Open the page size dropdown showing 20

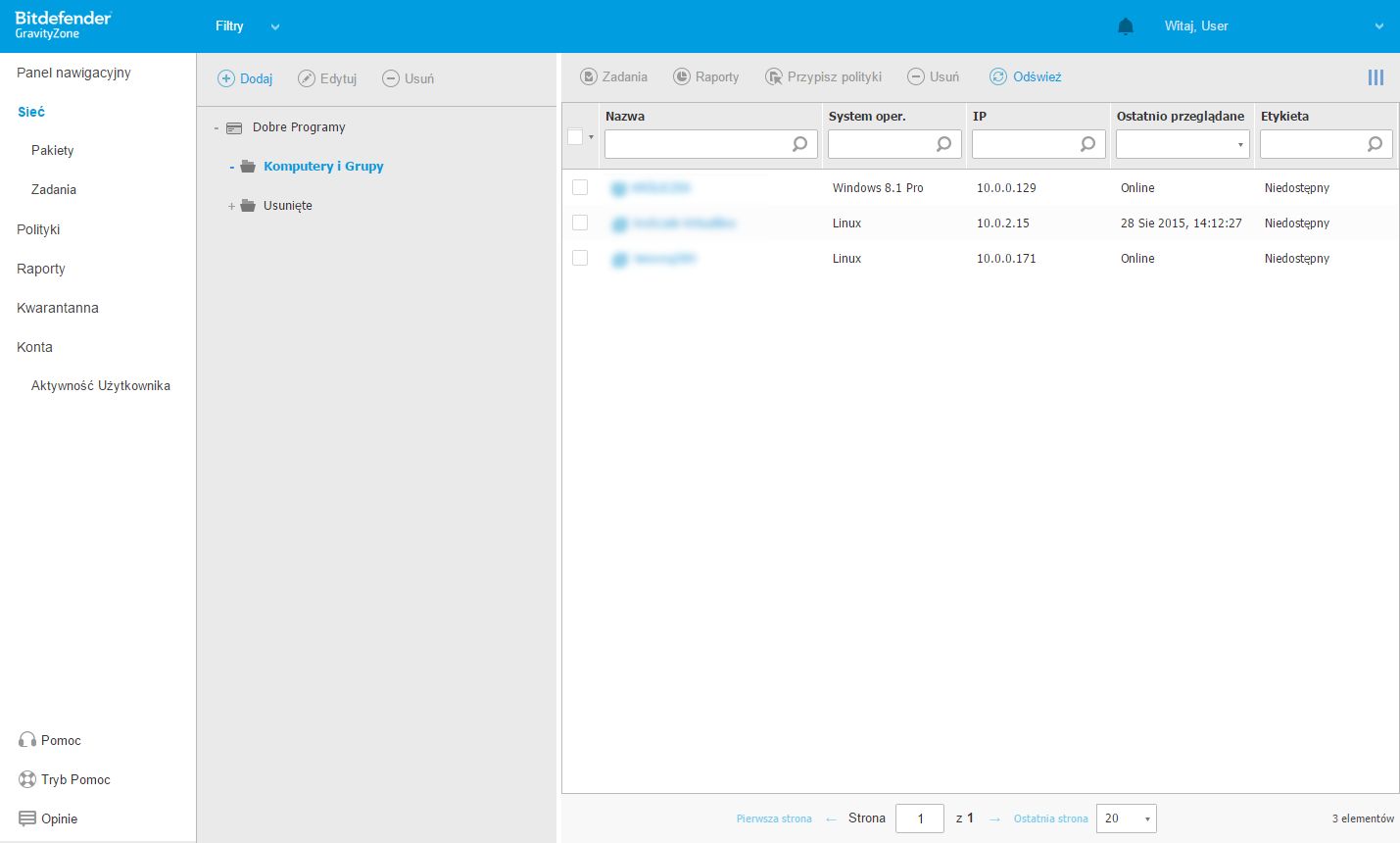[1126, 818]
